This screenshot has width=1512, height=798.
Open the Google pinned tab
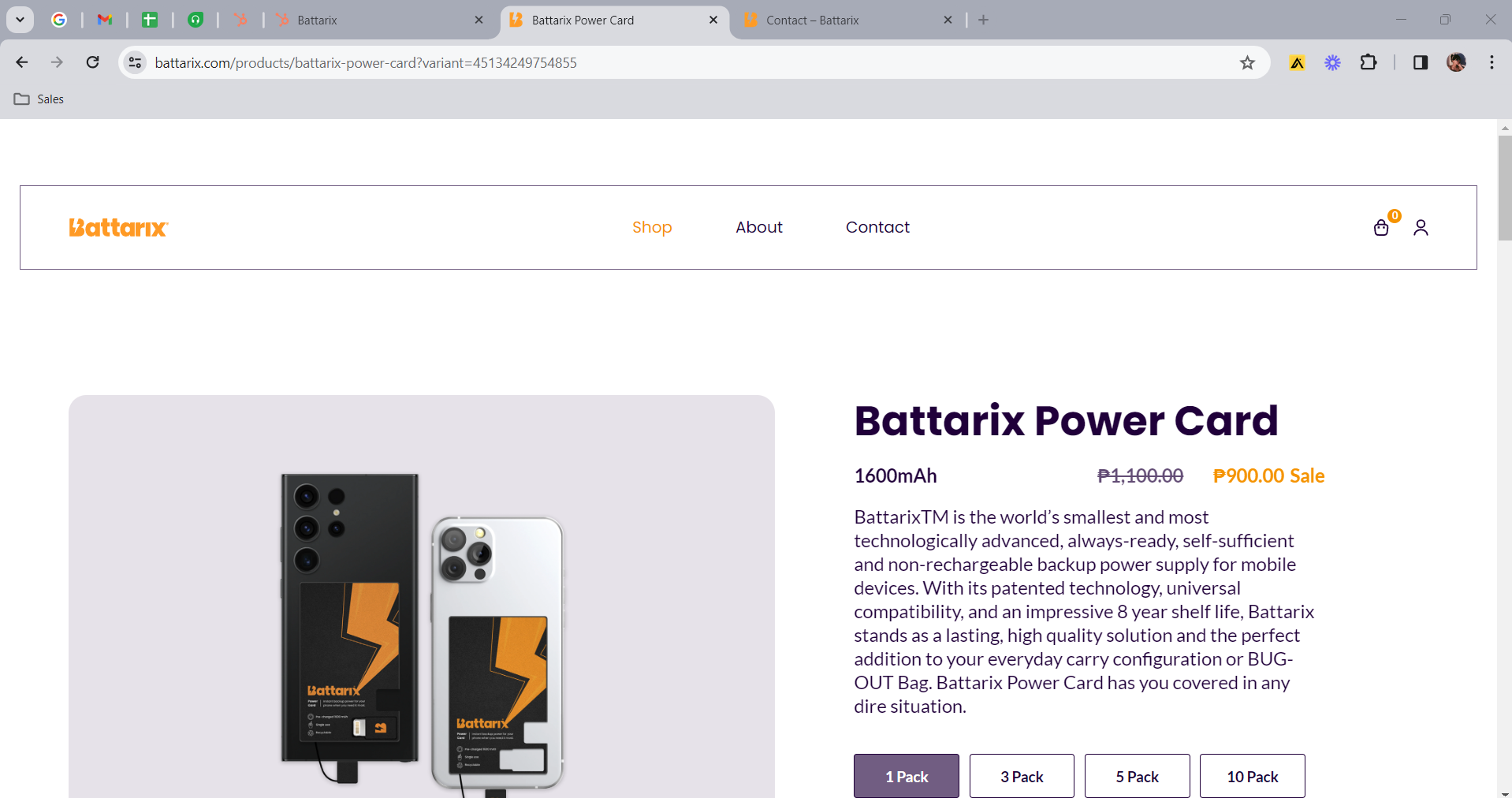click(x=59, y=20)
